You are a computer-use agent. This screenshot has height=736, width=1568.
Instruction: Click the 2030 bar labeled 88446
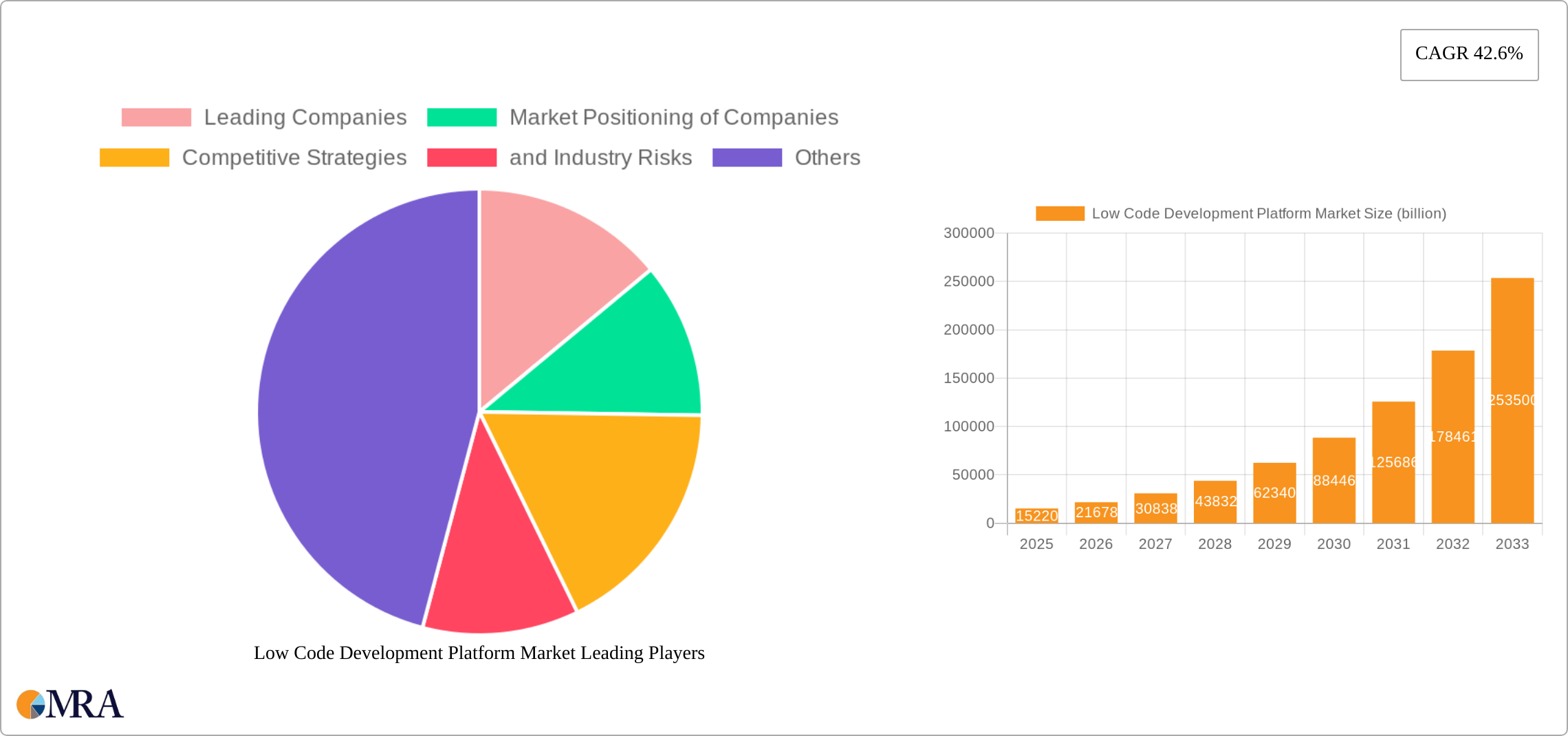pyautogui.click(x=1334, y=480)
